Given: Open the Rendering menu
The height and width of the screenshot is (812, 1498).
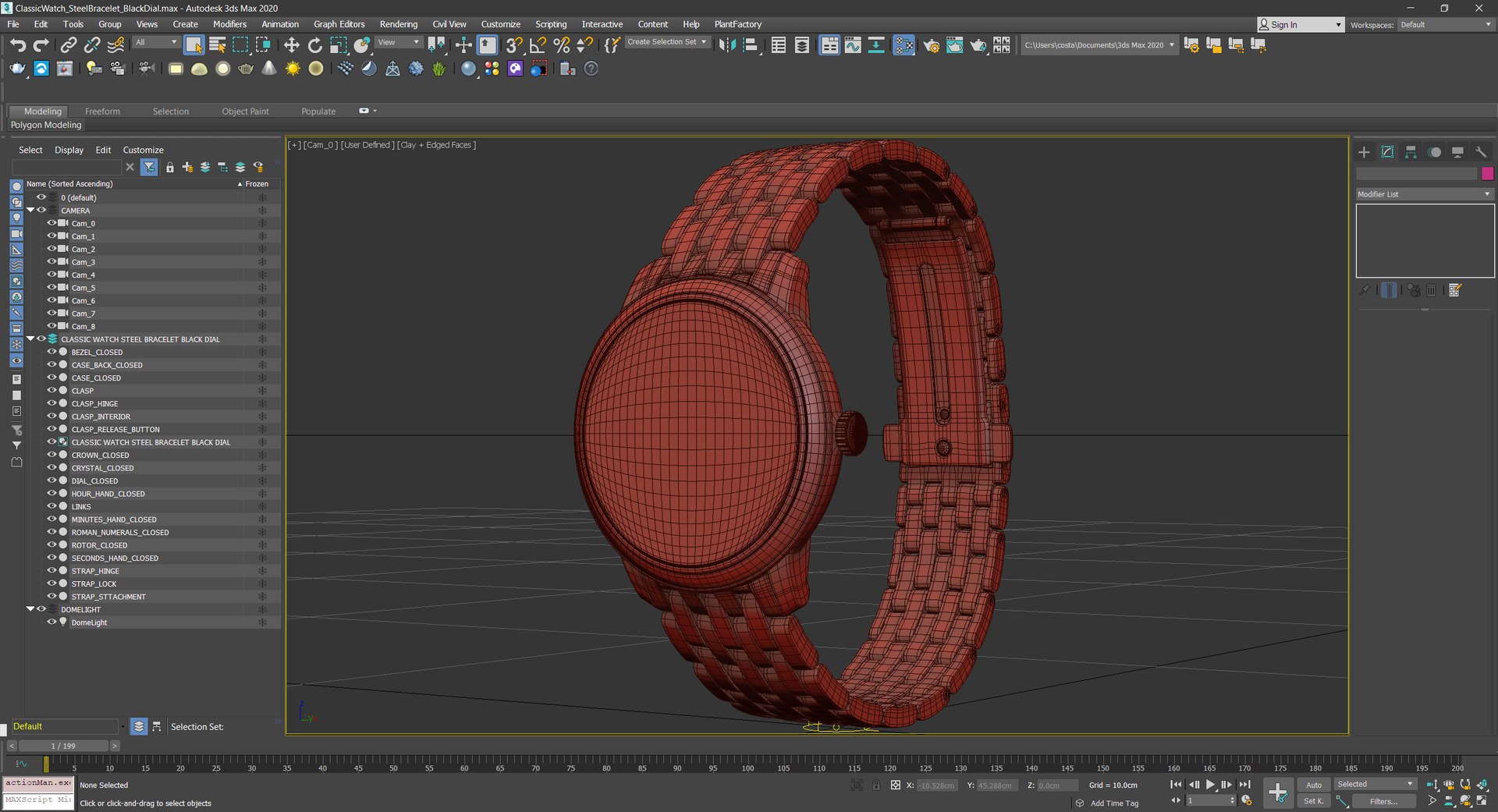Looking at the screenshot, I should 398,24.
